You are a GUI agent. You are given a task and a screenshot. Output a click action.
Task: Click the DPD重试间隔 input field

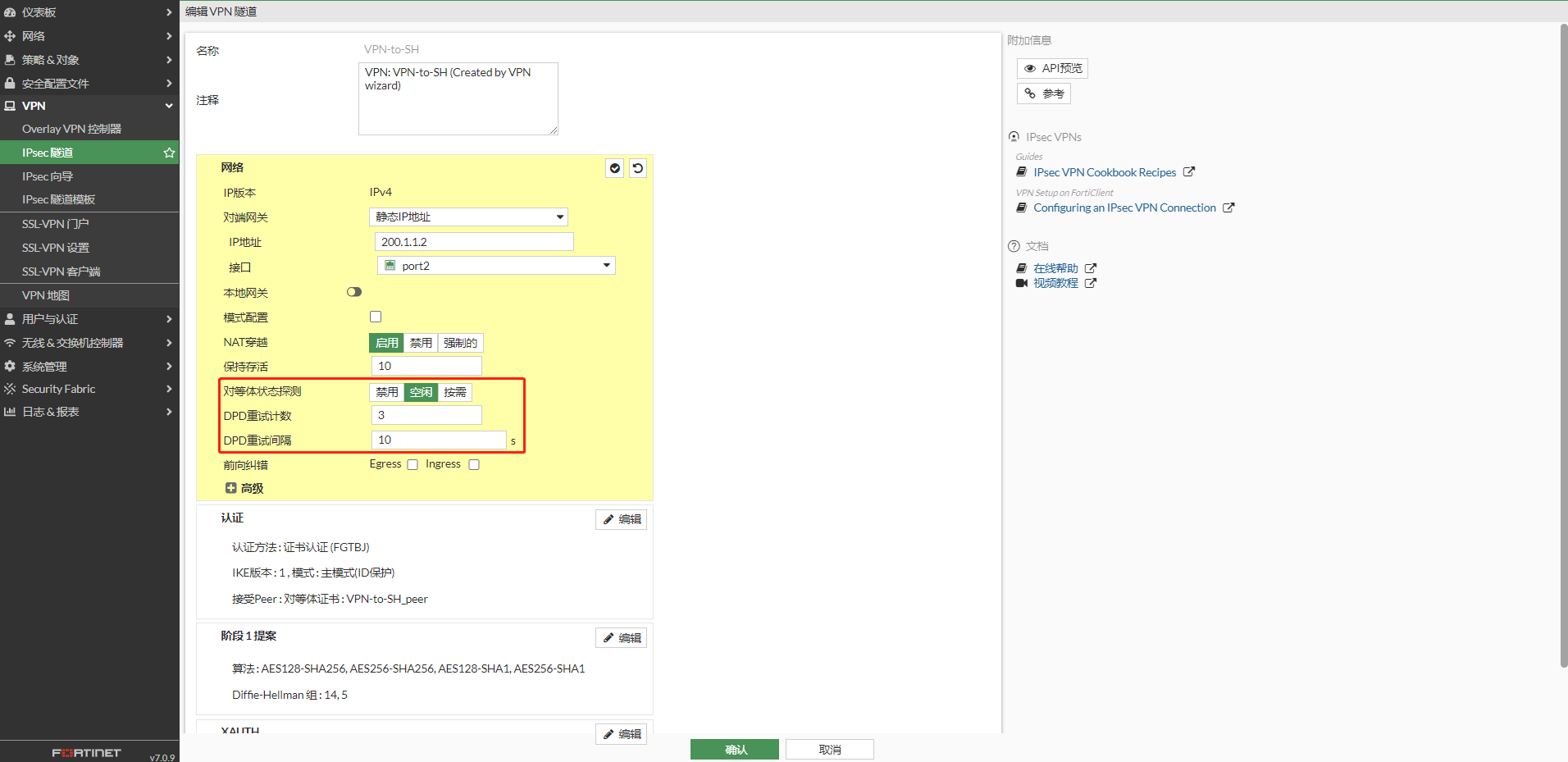pos(439,440)
